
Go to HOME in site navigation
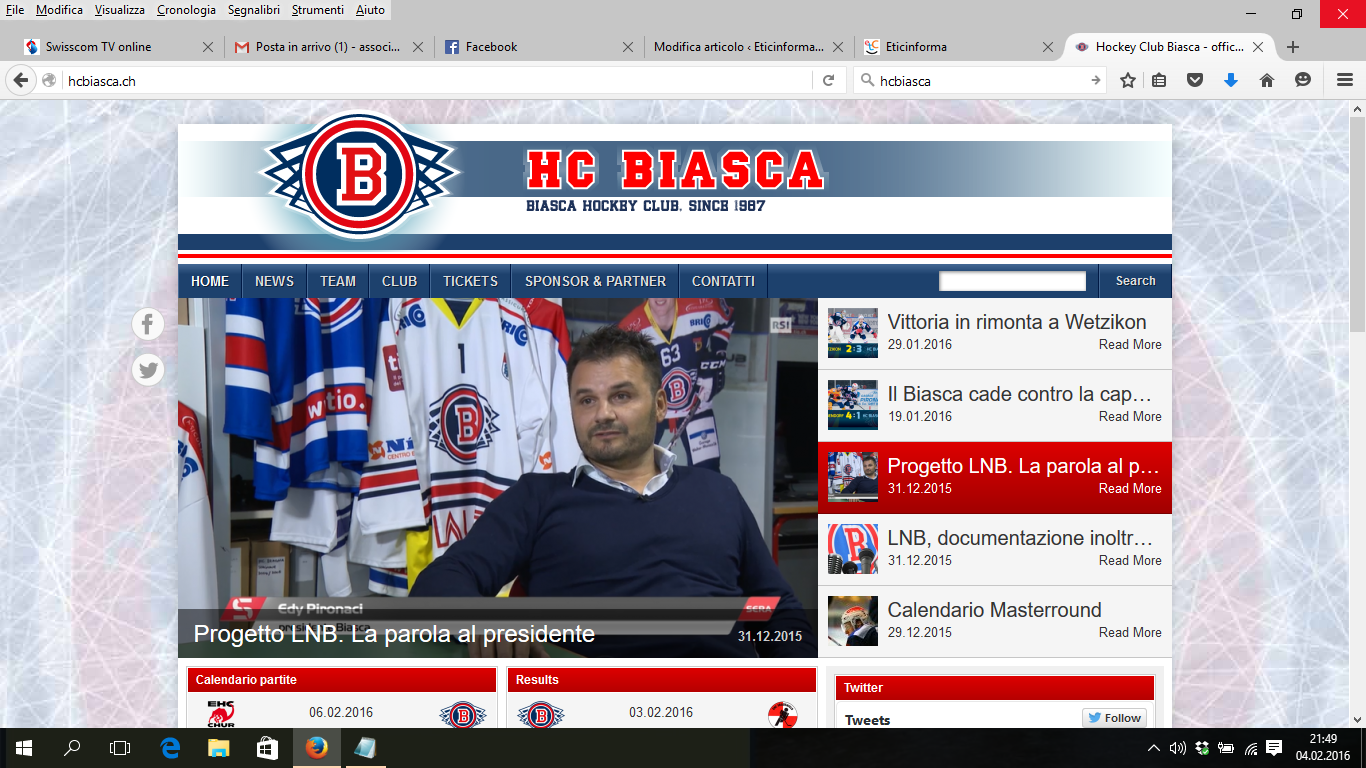pyautogui.click(x=210, y=281)
